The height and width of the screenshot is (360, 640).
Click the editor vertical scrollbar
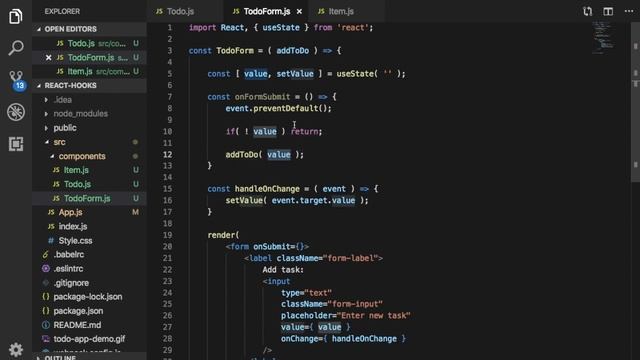[x=636, y=102]
